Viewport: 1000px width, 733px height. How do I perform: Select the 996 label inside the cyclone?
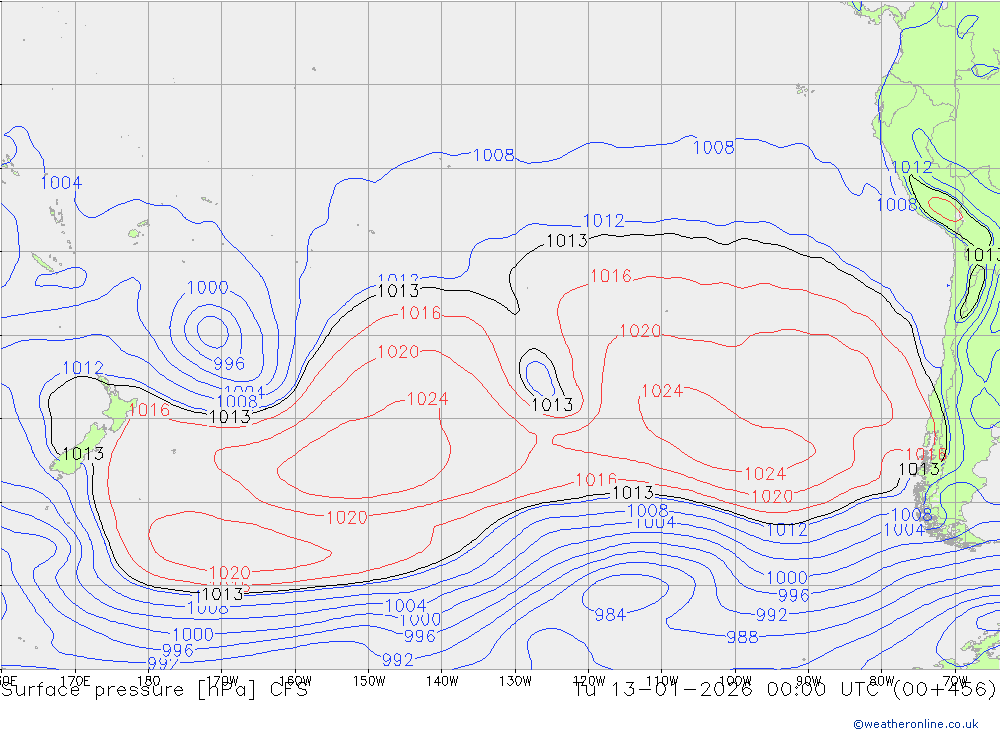pos(229,364)
